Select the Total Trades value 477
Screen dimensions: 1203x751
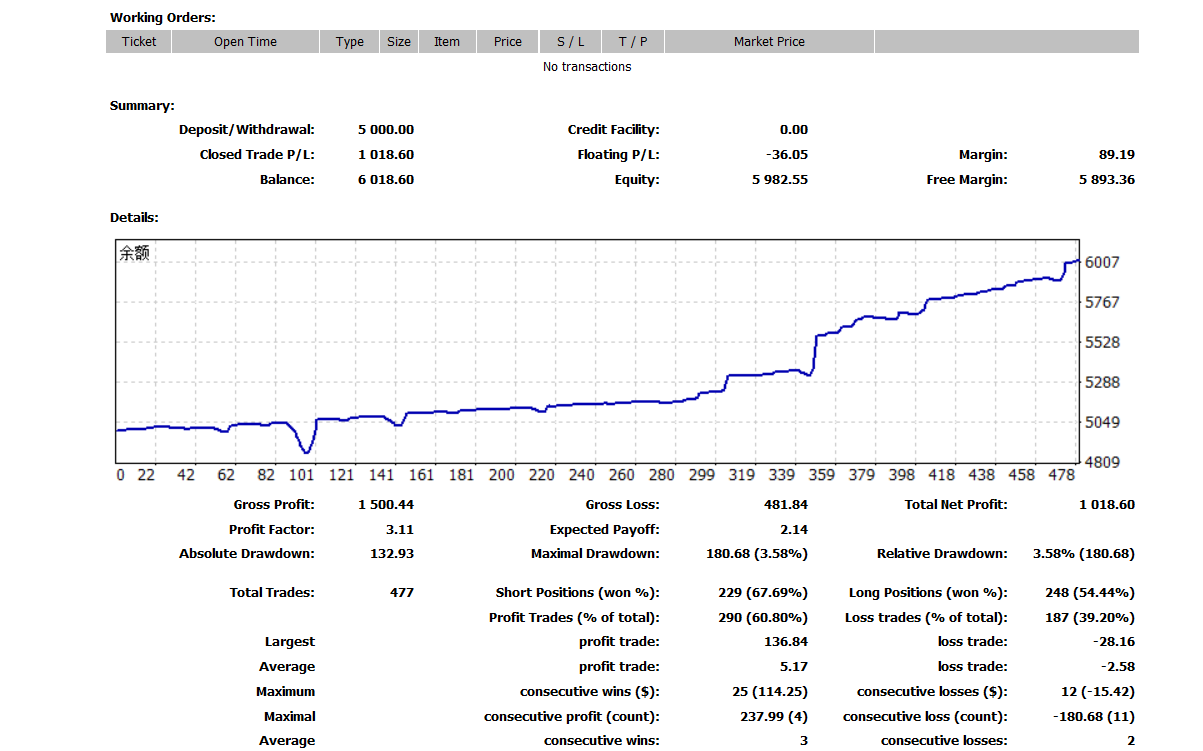pyautogui.click(x=402, y=592)
